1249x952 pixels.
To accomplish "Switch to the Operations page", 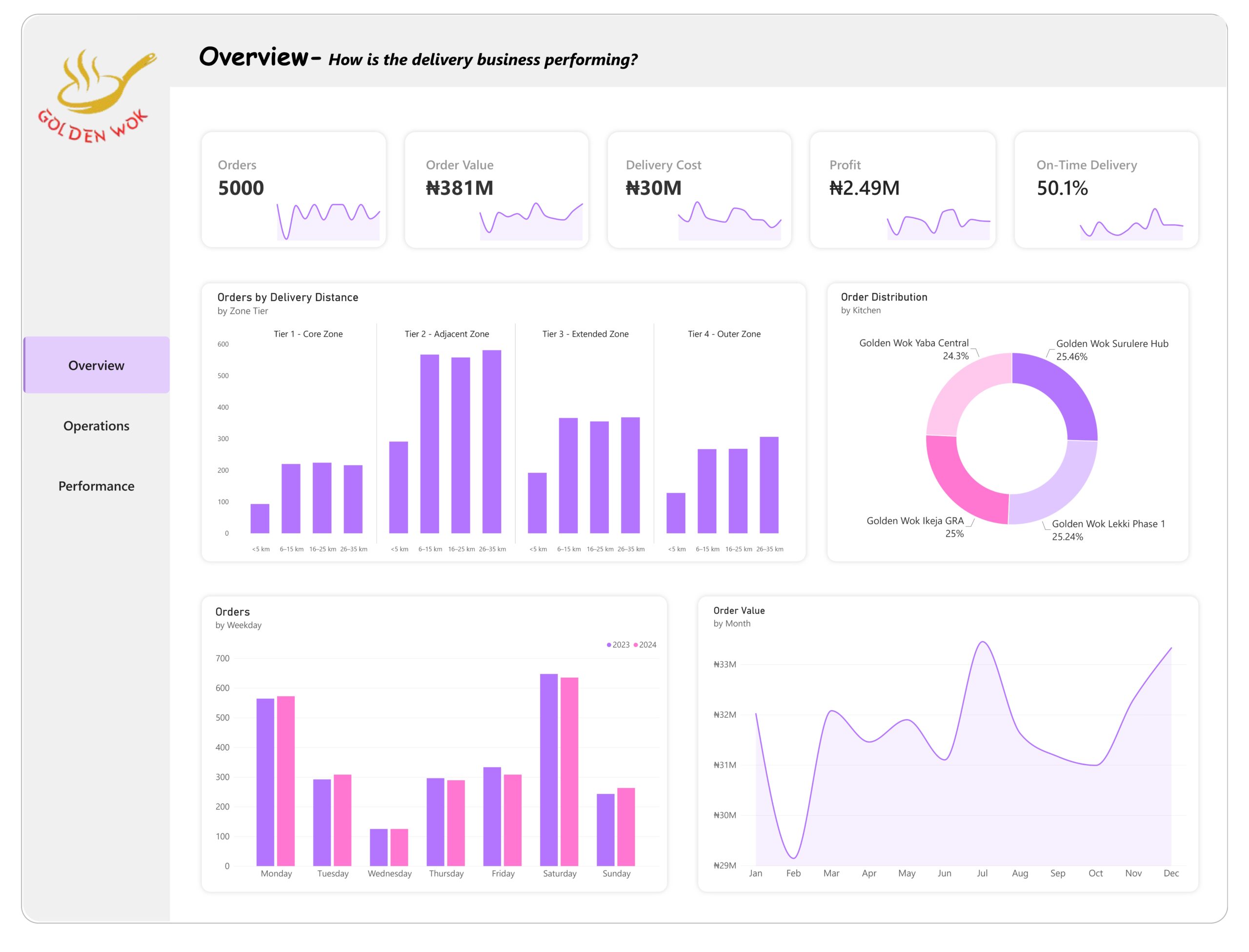I will click(96, 425).
